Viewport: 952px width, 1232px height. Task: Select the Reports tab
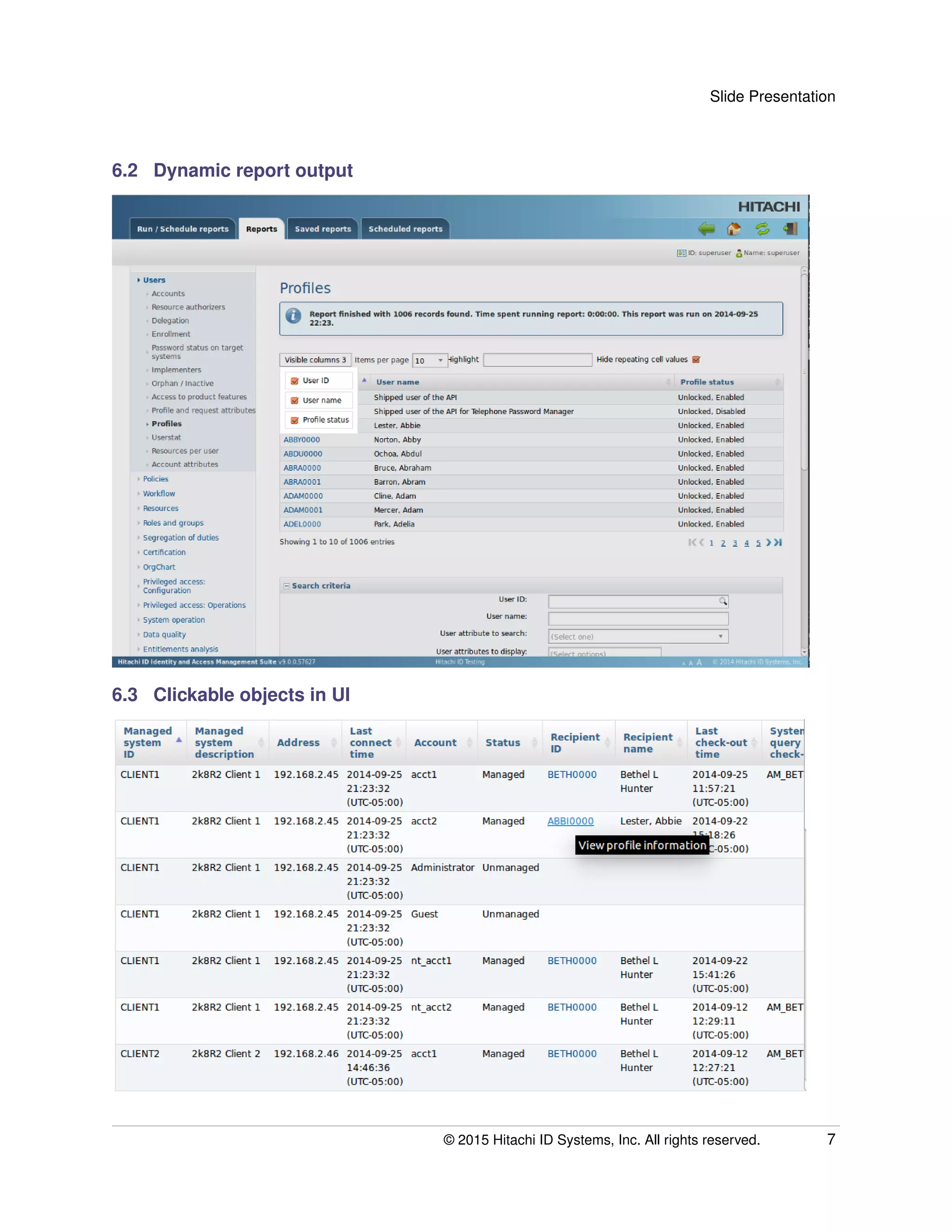pyautogui.click(x=262, y=229)
